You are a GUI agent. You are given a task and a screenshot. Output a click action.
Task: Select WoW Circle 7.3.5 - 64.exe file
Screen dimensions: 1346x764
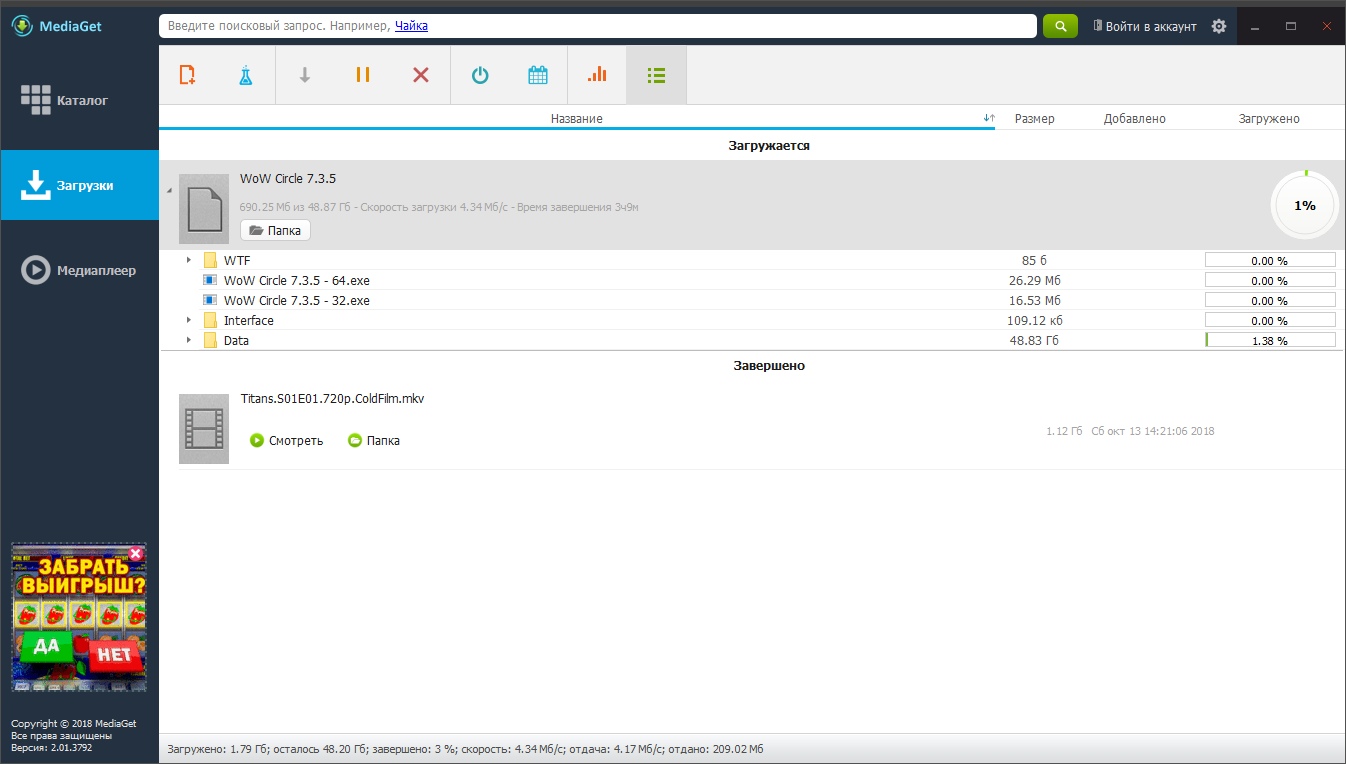coord(297,280)
